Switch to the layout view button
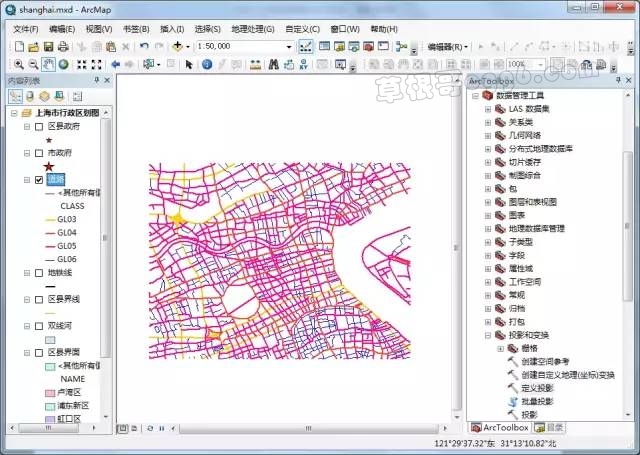 click(134, 428)
